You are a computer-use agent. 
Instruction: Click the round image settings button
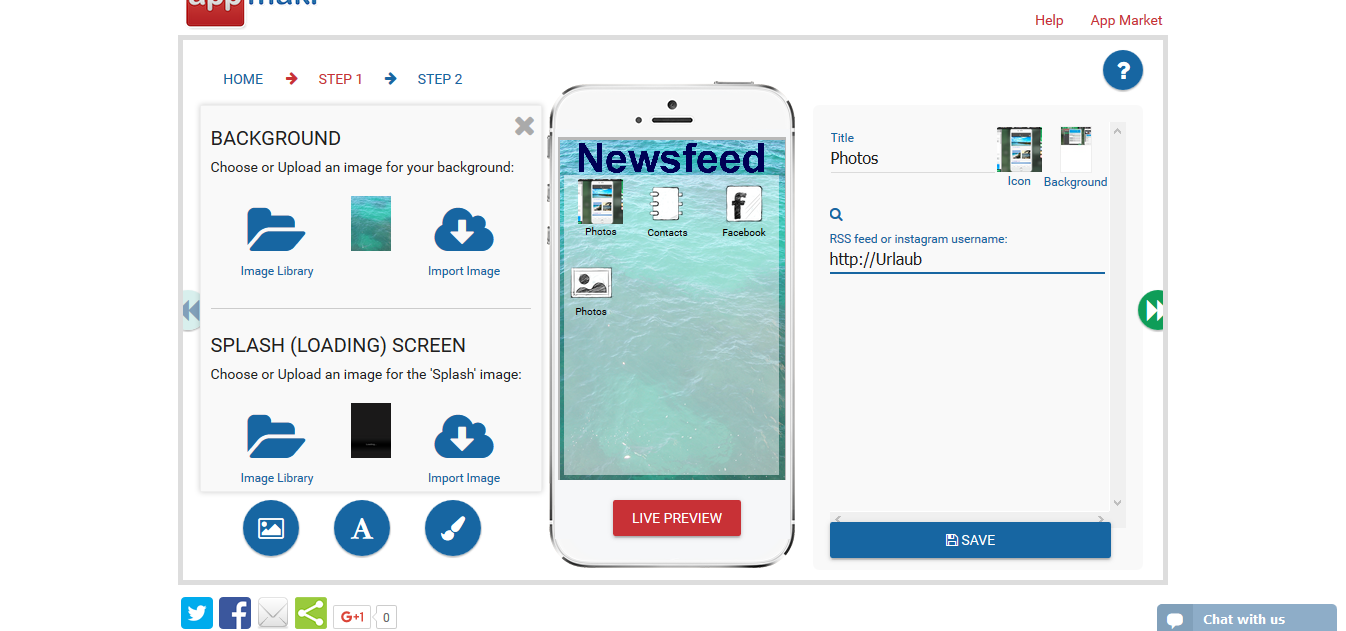point(271,528)
